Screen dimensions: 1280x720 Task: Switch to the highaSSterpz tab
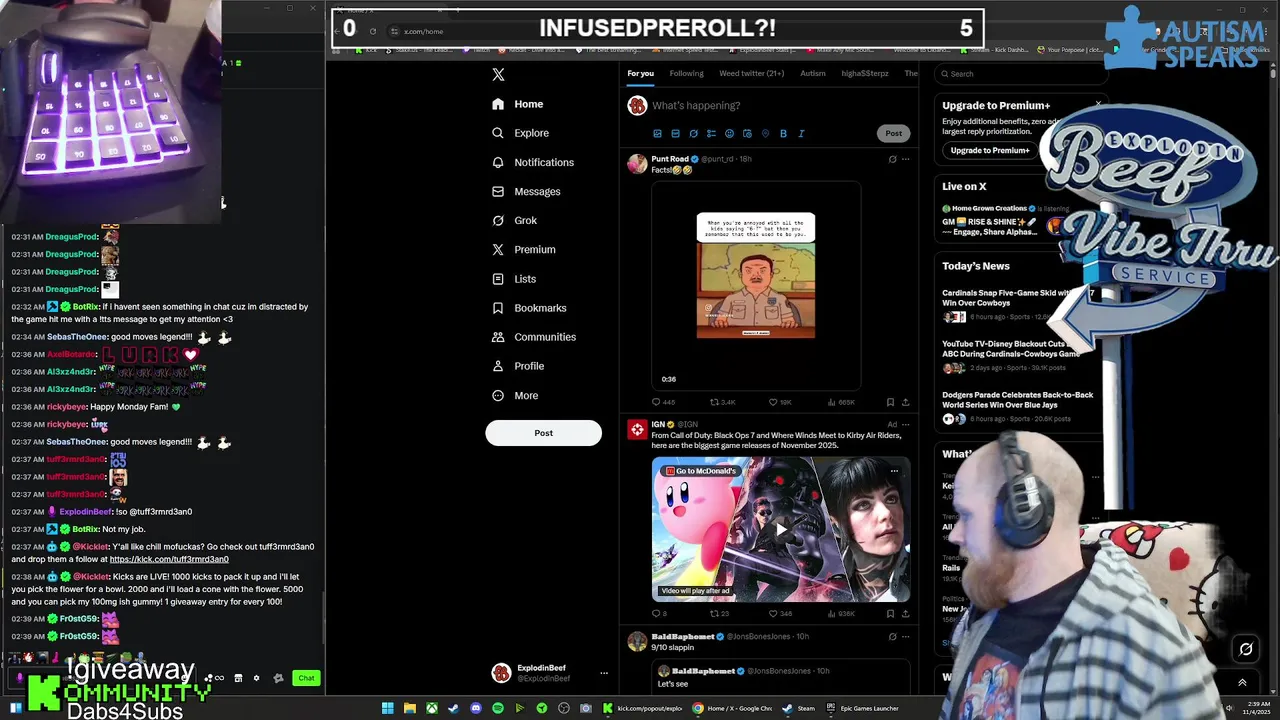pos(865,73)
